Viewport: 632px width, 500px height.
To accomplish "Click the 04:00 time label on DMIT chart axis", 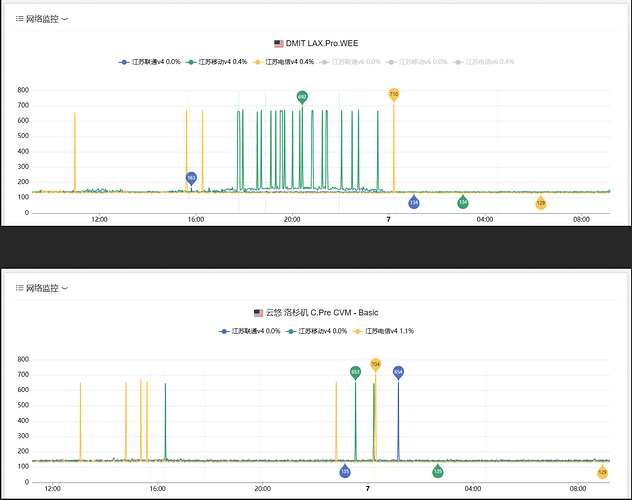I will pos(485,219).
